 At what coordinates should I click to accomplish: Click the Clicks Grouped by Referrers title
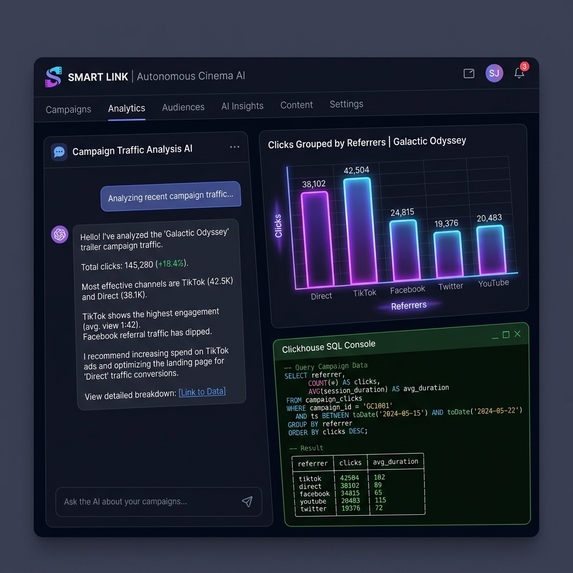tap(367, 143)
